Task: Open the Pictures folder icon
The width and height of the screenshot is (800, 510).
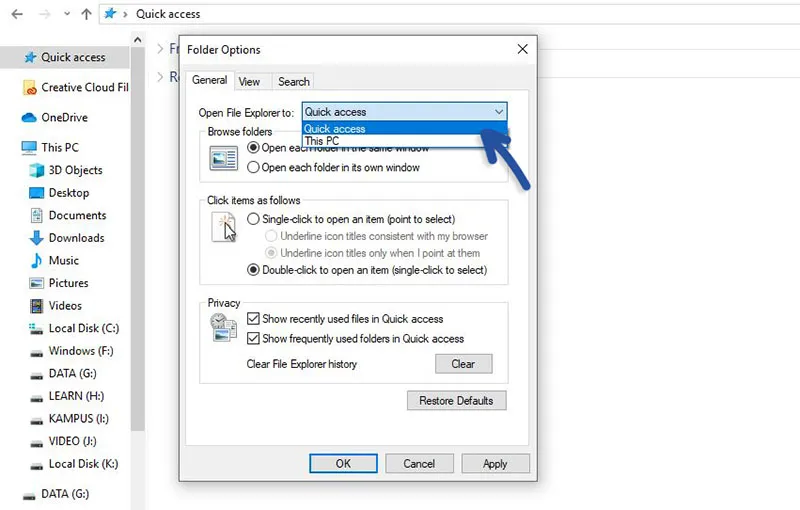Action: point(37,283)
